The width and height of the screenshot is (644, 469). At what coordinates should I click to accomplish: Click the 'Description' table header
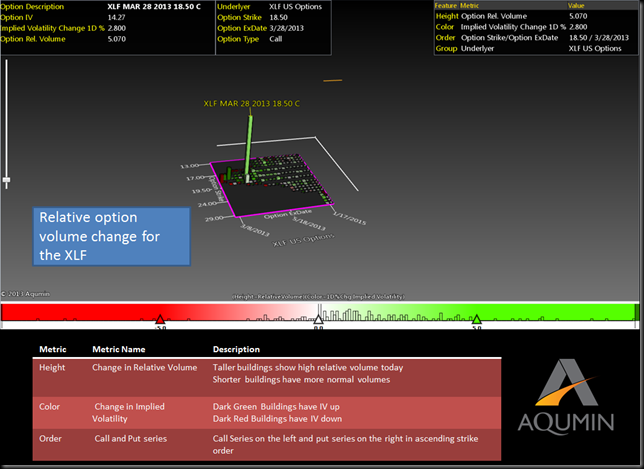(x=236, y=349)
